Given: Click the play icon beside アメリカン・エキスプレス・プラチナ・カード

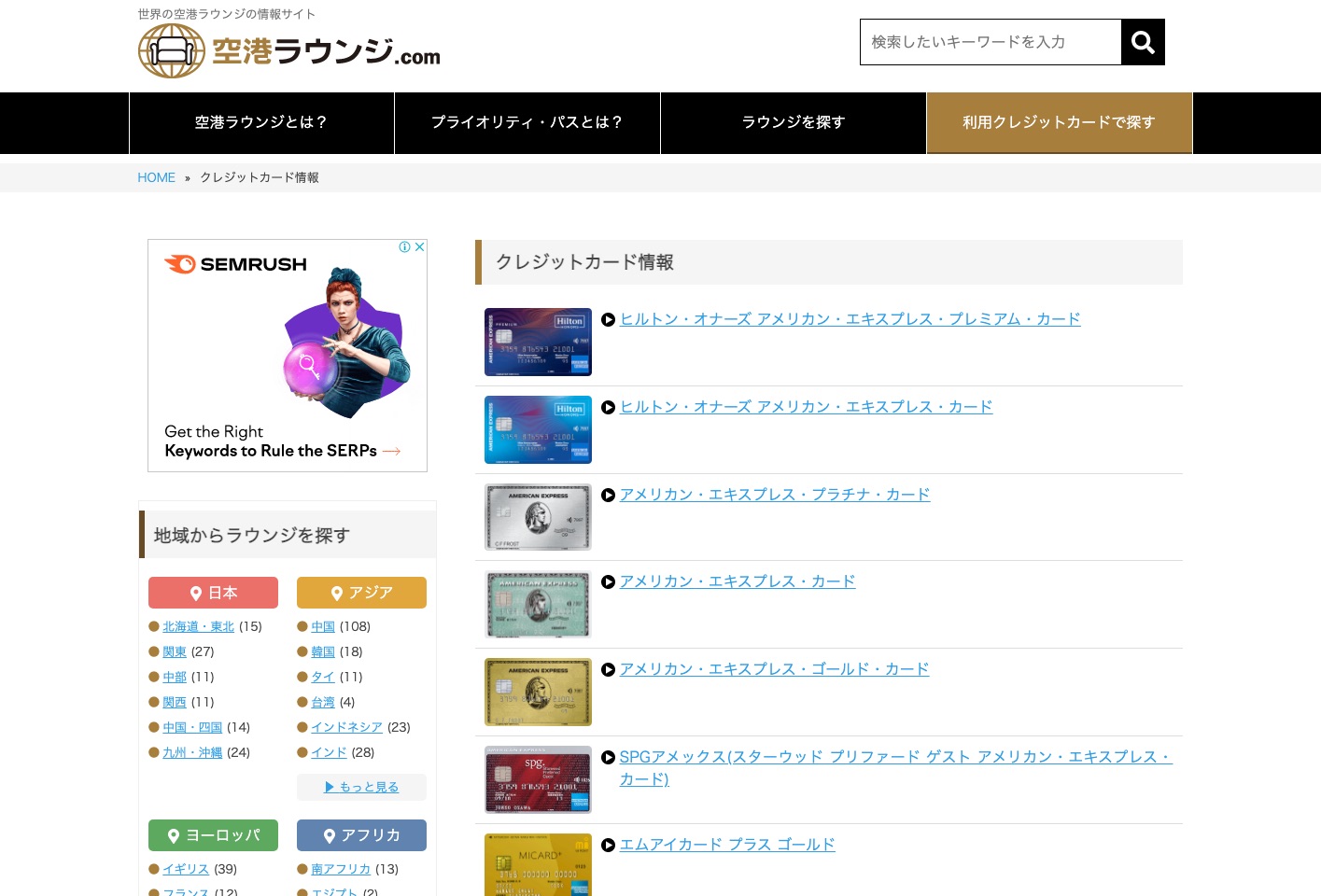Looking at the screenshot, I should [609, 496].
